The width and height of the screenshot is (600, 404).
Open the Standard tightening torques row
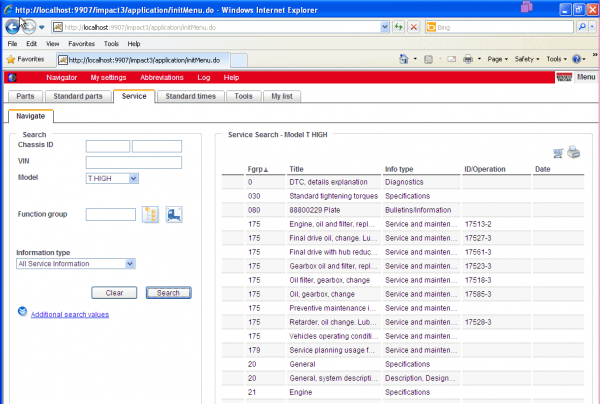(x=403, y=196)
